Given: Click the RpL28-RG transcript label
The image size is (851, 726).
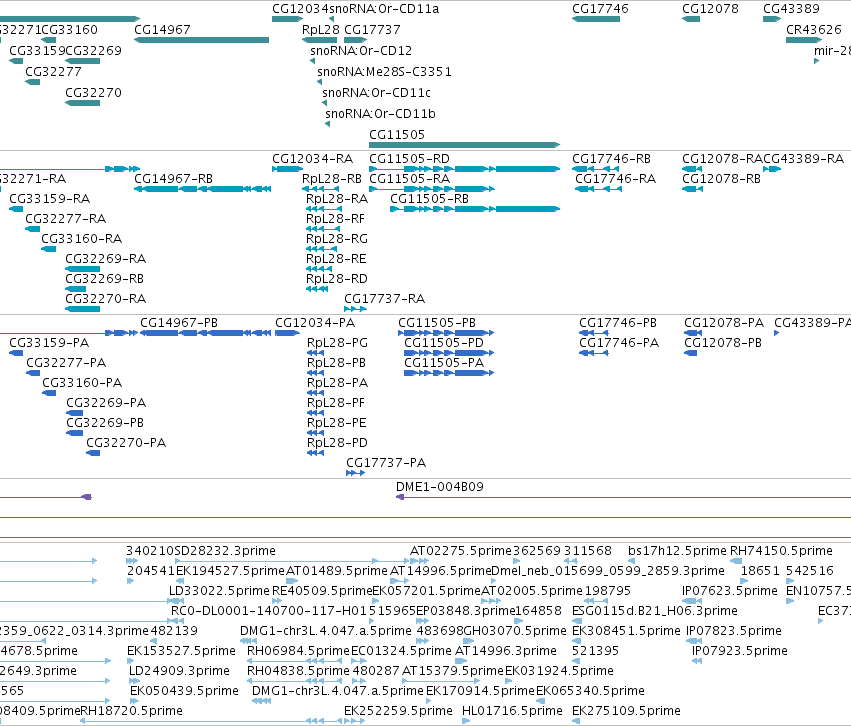Looking at the screenshot, I should pos(337,239).
